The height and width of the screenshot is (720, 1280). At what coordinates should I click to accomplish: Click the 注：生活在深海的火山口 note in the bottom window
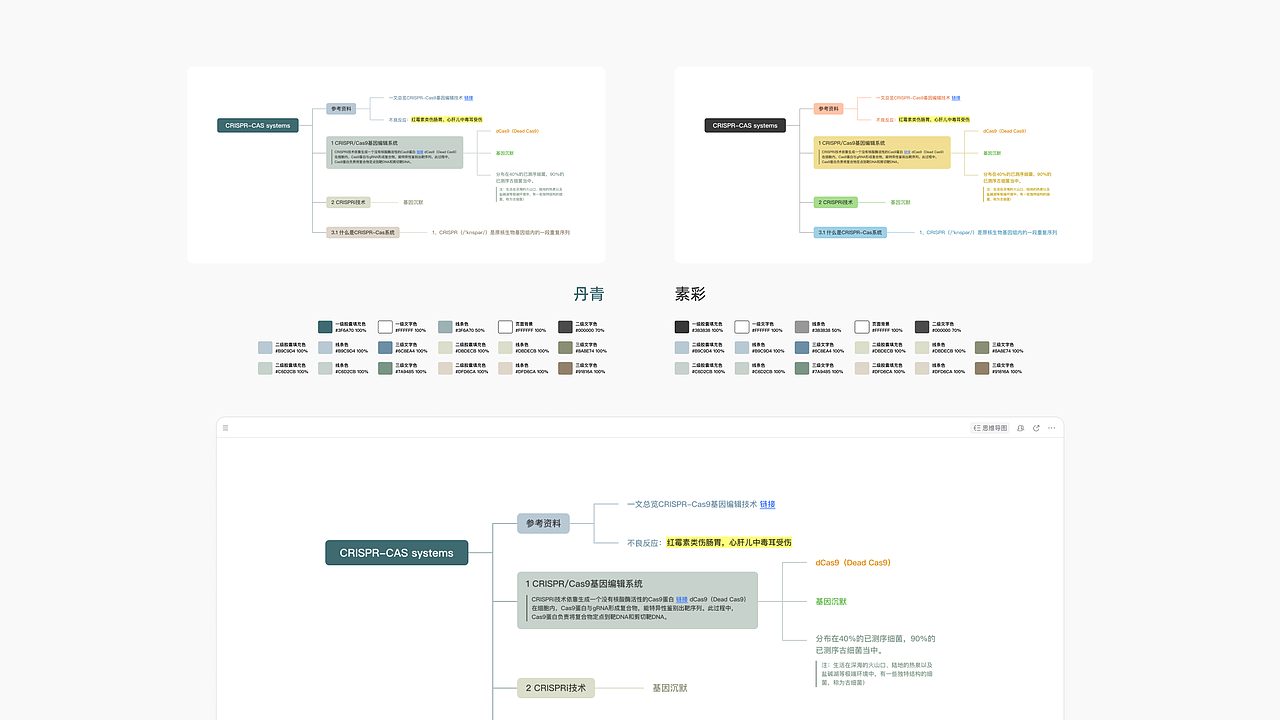coord(877,673)
